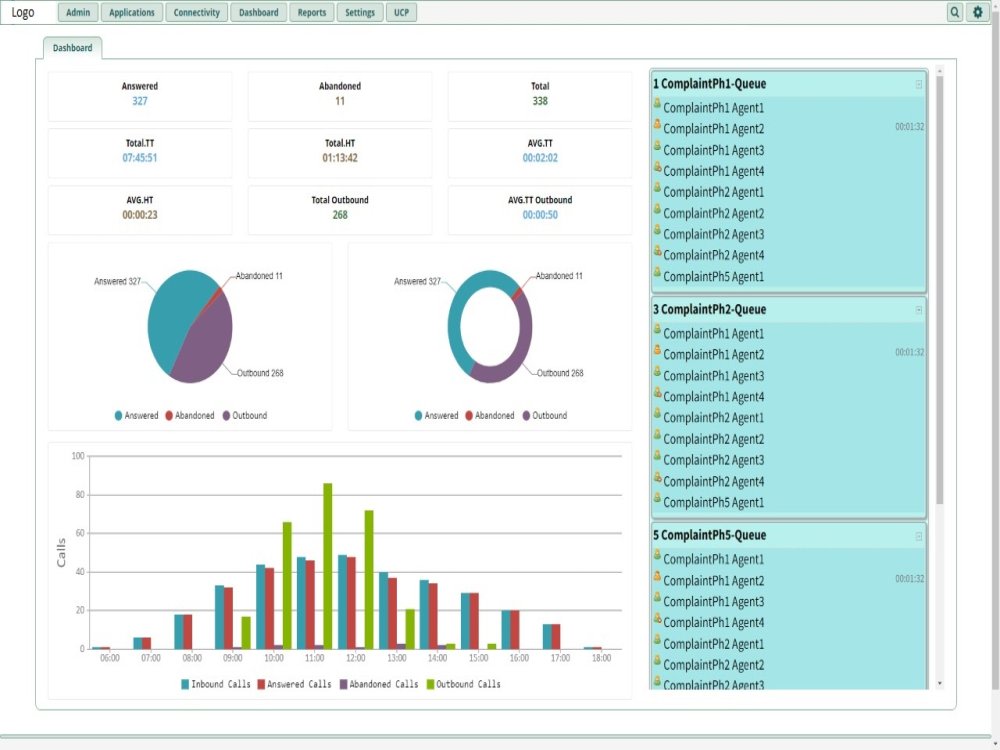The width and height of the screenshot is (1000, 750).
Task: Open the Settings menu
Action: pos(360,12)
